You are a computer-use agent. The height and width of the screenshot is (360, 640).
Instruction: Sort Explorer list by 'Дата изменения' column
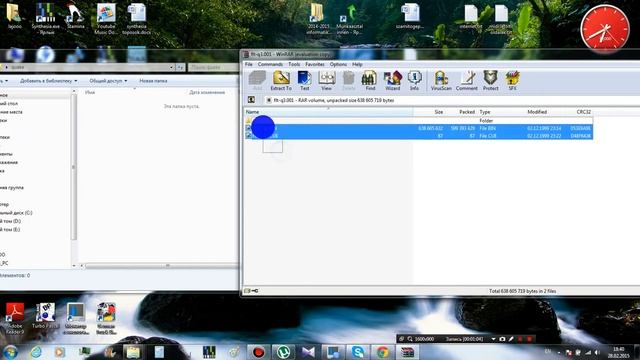207,93
